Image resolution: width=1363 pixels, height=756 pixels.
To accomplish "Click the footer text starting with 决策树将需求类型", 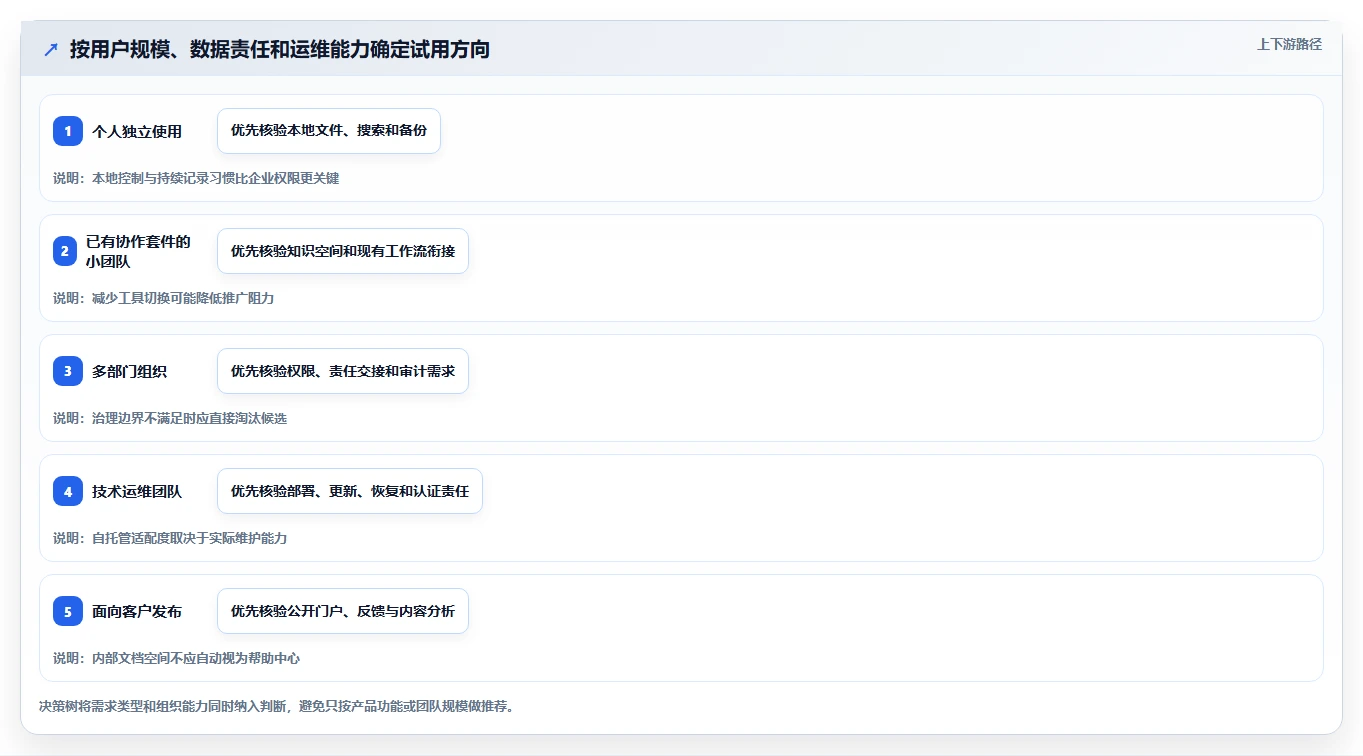I will 277,706.
